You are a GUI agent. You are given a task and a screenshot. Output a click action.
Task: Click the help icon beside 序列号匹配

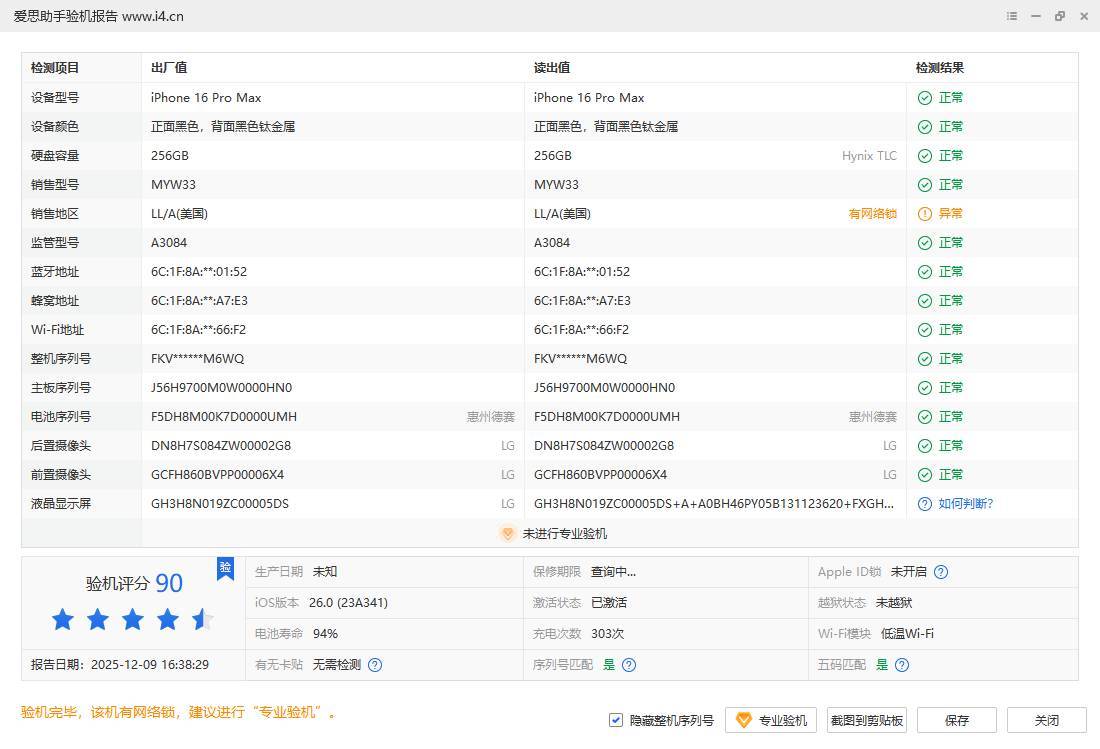[x=629, y=665]
